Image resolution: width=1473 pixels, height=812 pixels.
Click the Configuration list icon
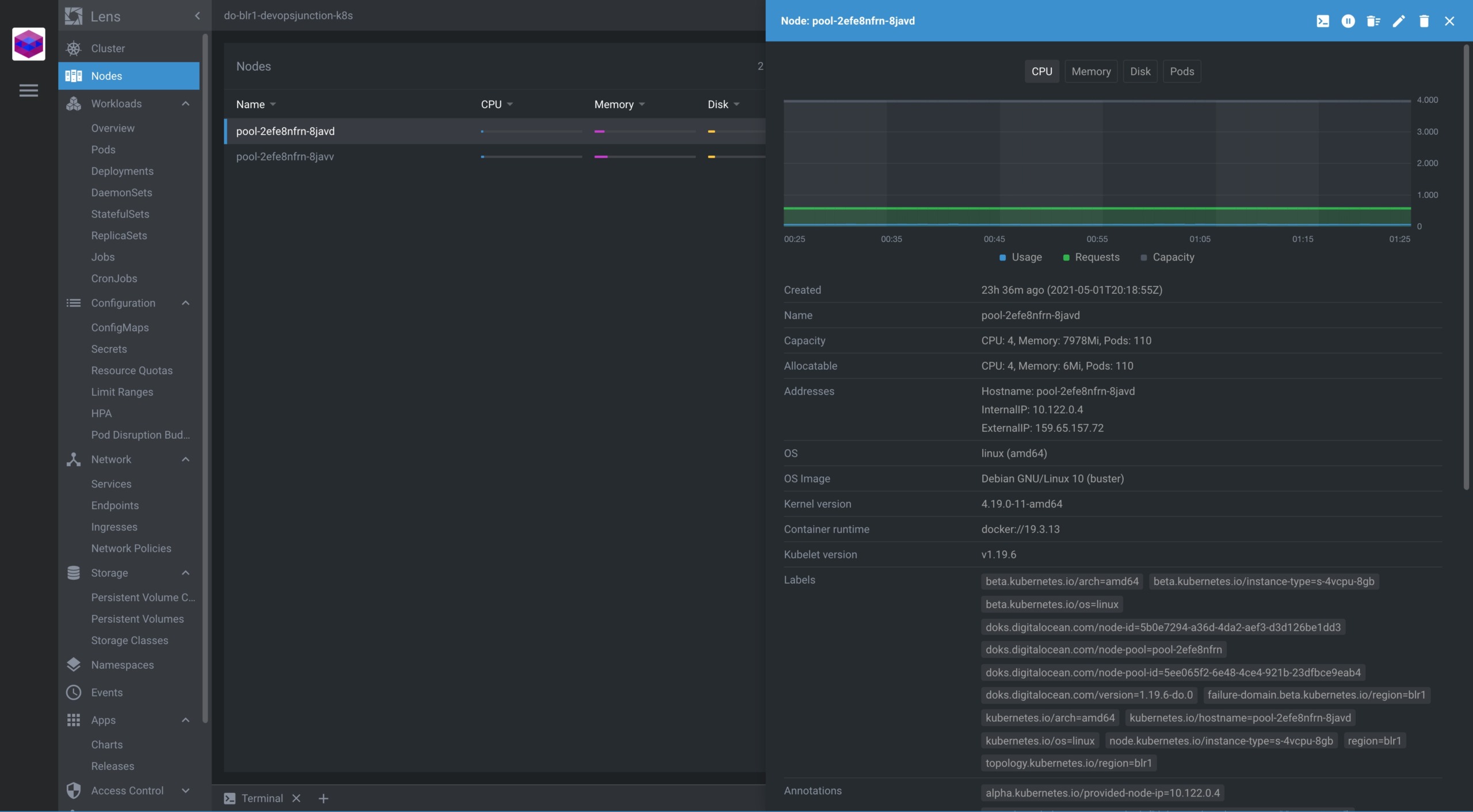pyautogui.click(x=74, y=303)
